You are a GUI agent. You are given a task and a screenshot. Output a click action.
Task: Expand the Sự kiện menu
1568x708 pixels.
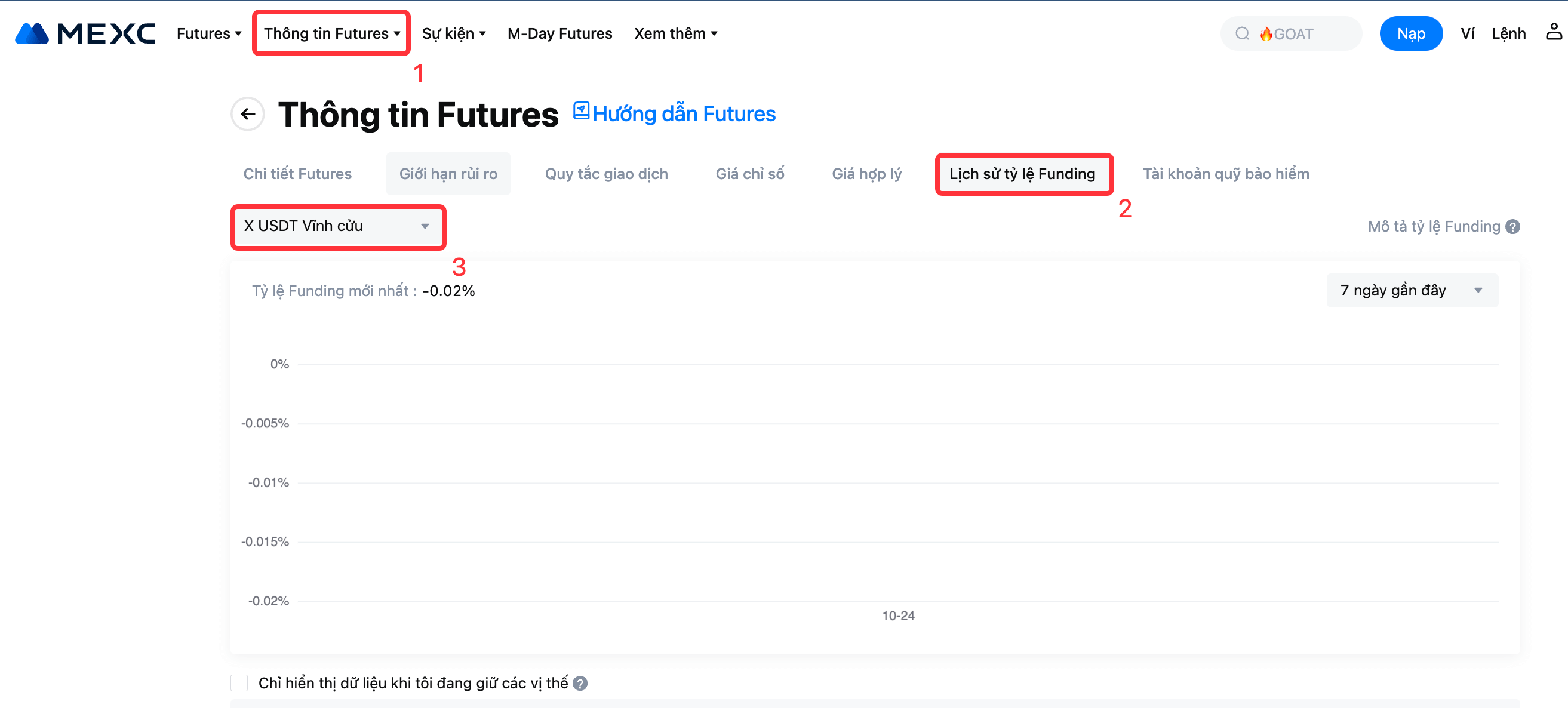point(453,33)
